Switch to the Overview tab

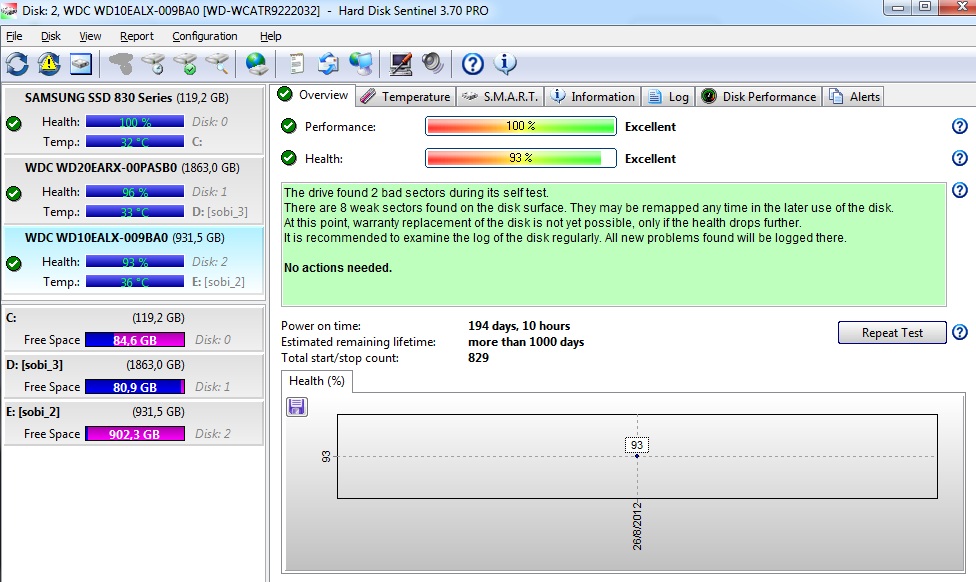(x=314, y=95)
